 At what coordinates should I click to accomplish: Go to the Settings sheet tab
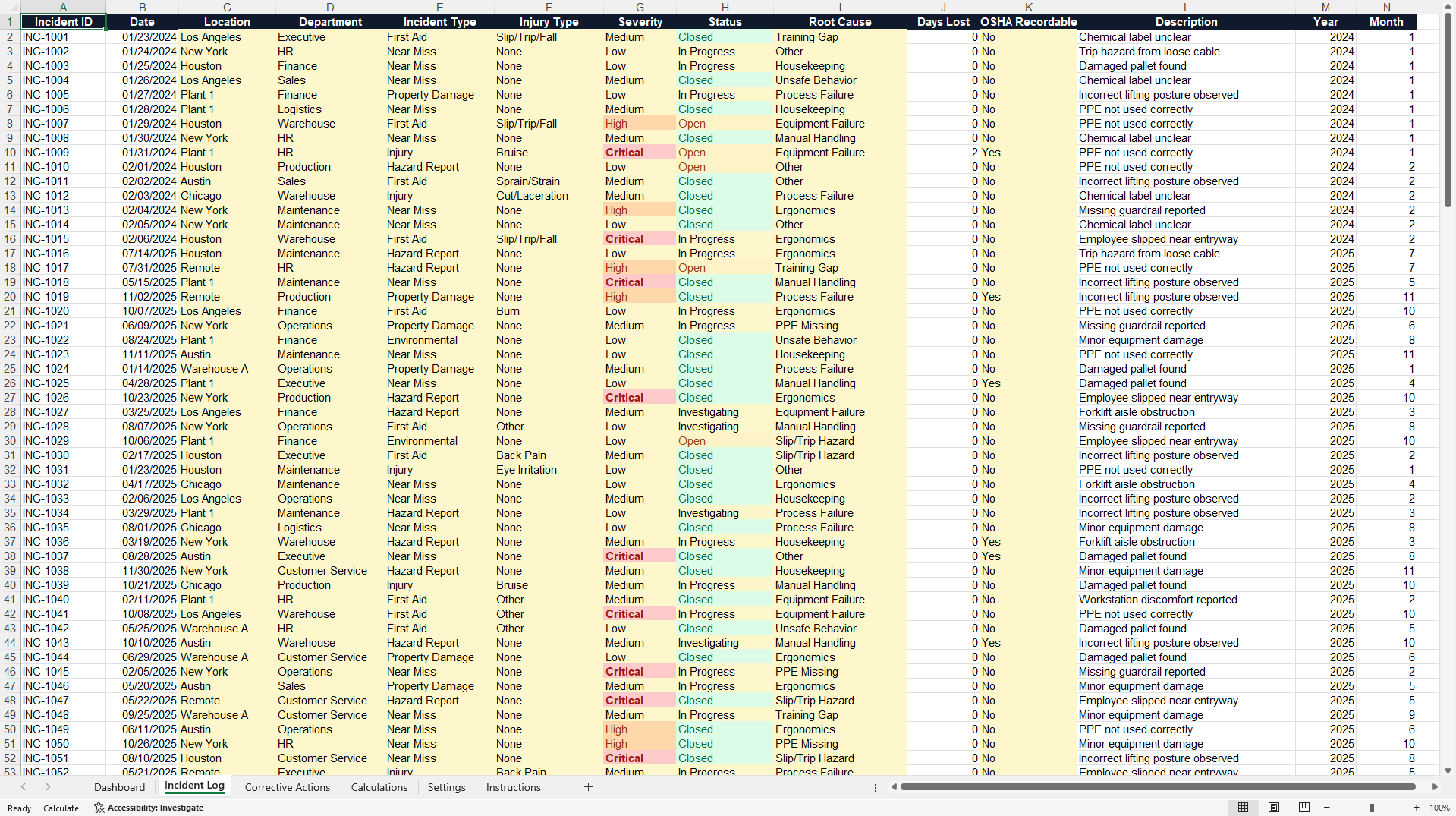point(446,787)
